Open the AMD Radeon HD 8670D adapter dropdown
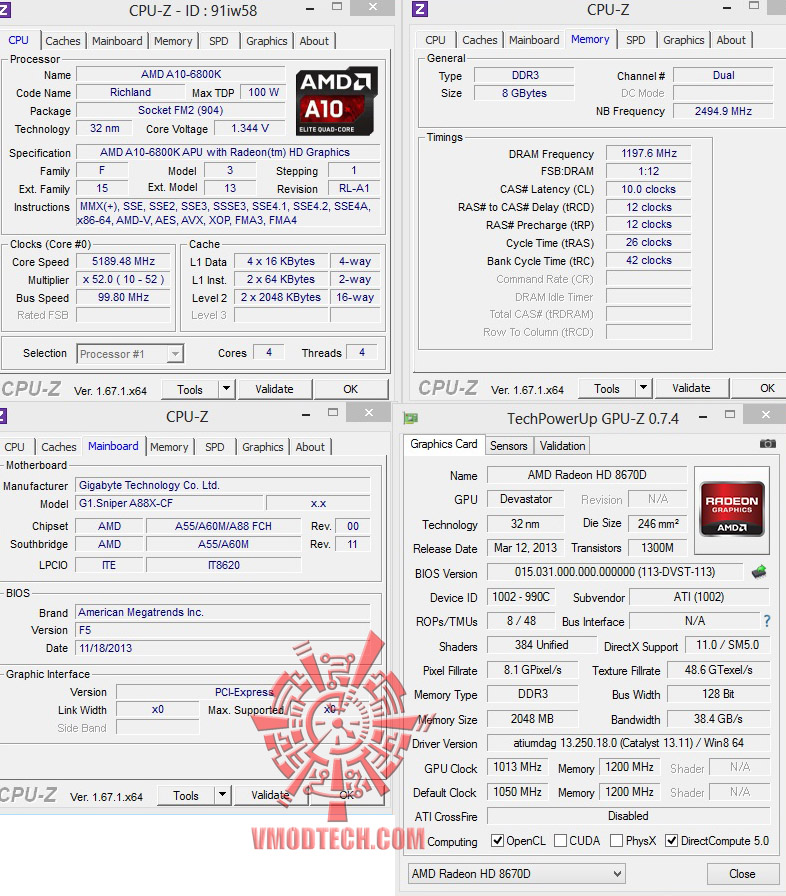786x896 pixels. tap(516, 874)
